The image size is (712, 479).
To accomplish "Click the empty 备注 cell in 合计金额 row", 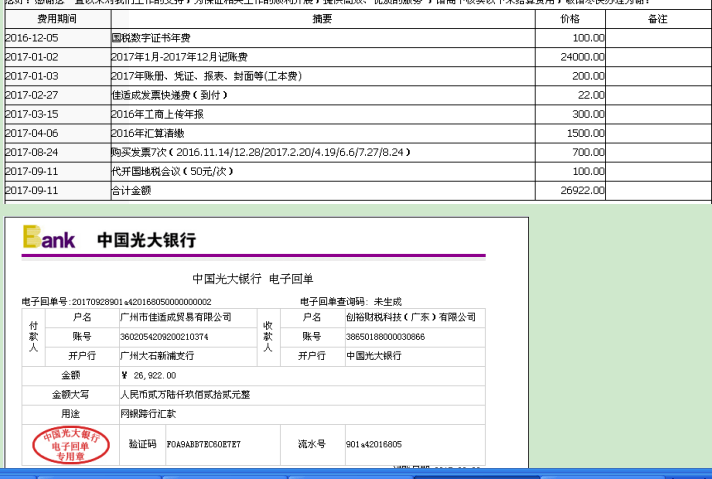I will pos(658,191).
